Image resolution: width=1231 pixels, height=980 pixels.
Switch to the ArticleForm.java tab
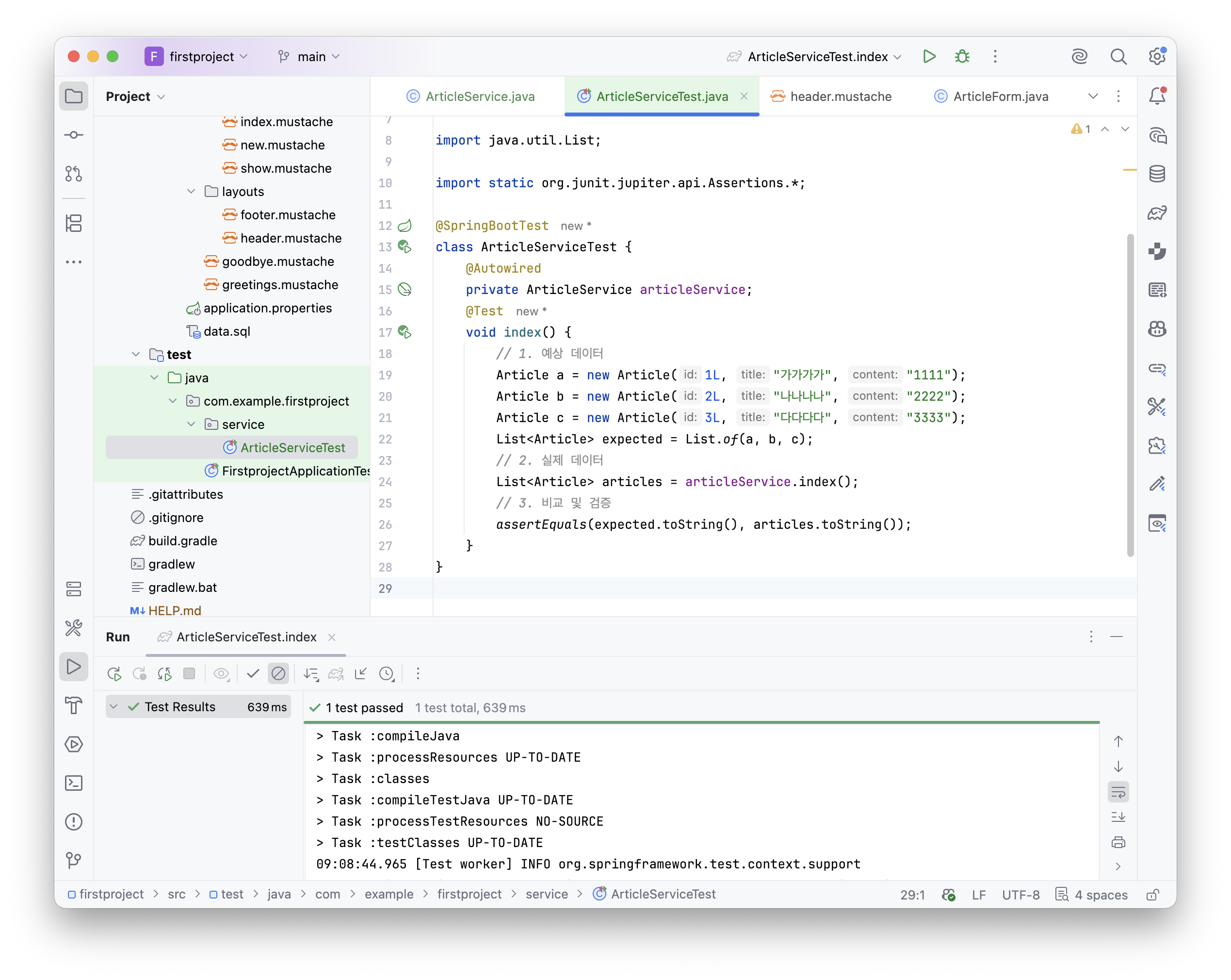[x=991, y=96]
